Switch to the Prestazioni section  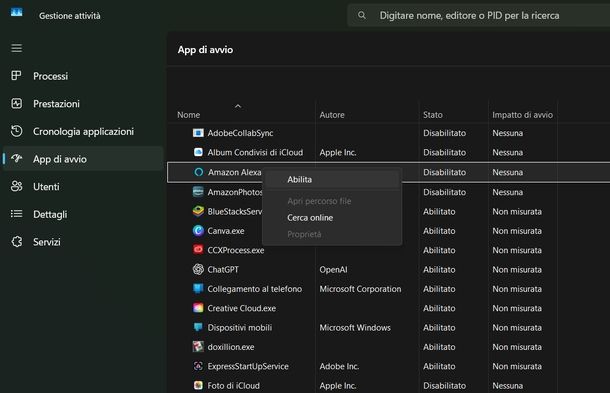click(x=83, y=104)
